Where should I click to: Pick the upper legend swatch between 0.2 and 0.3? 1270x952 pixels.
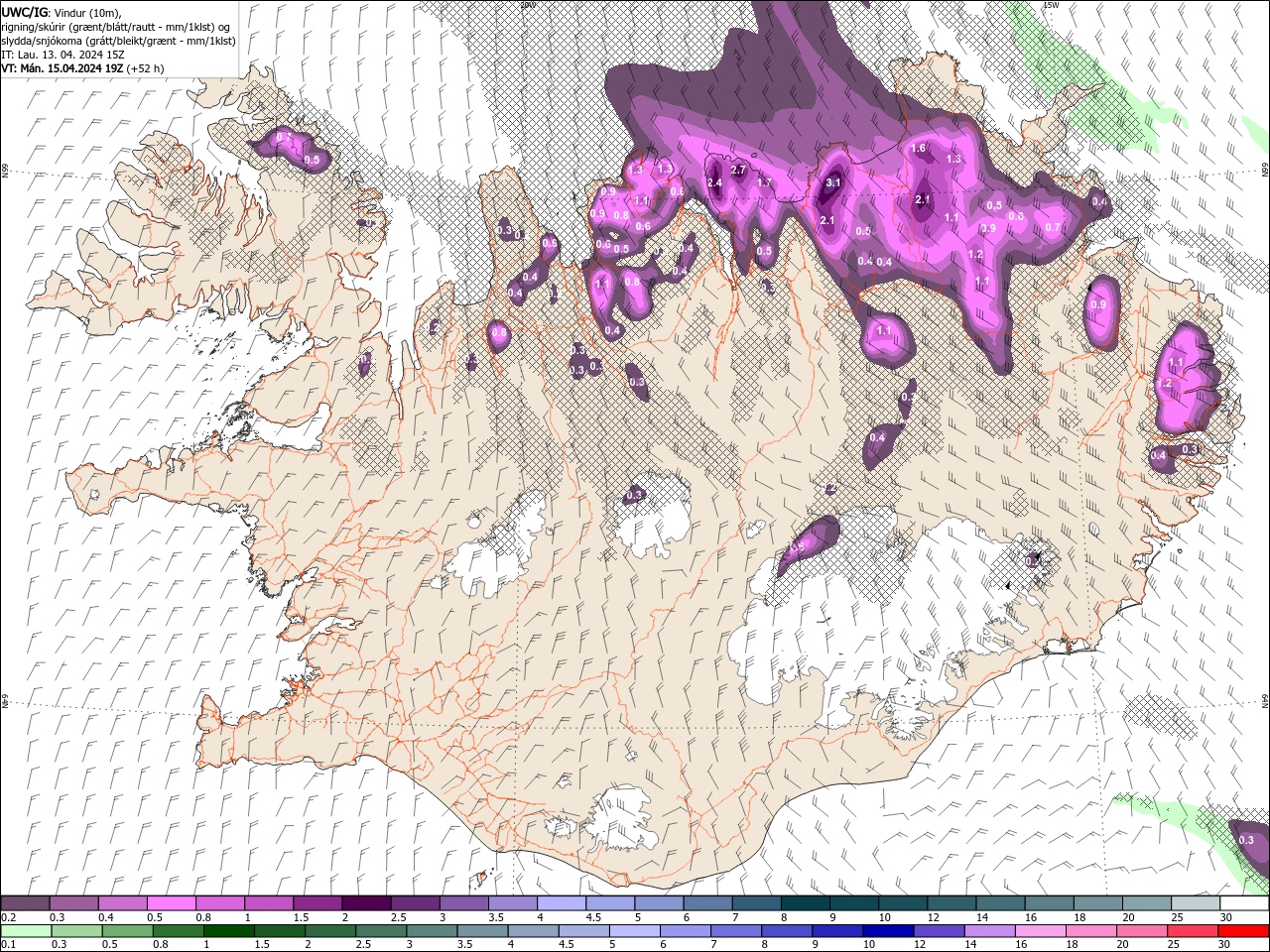click(x=25, y=903)
